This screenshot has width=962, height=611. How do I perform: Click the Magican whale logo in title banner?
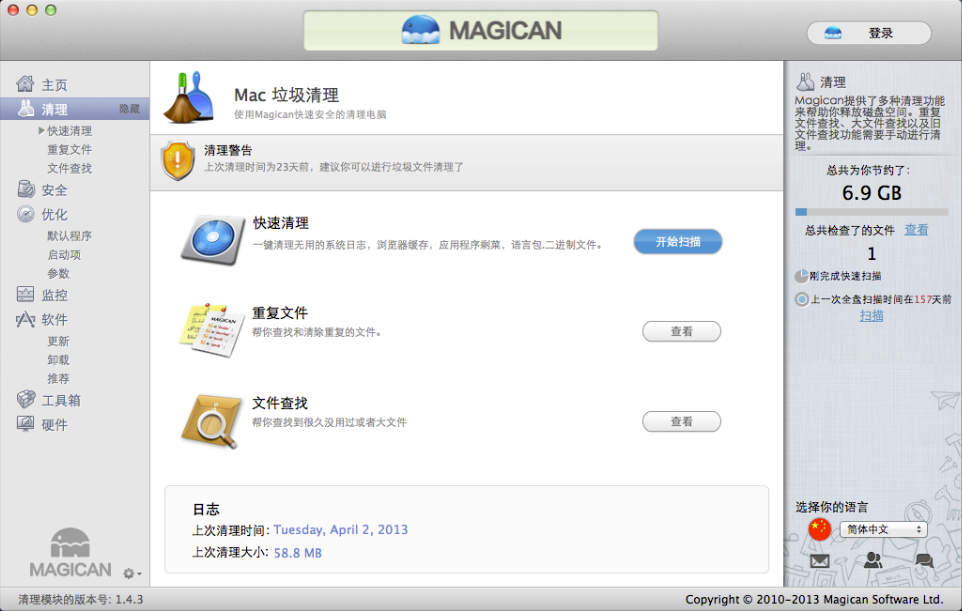(x=420, y=30)
